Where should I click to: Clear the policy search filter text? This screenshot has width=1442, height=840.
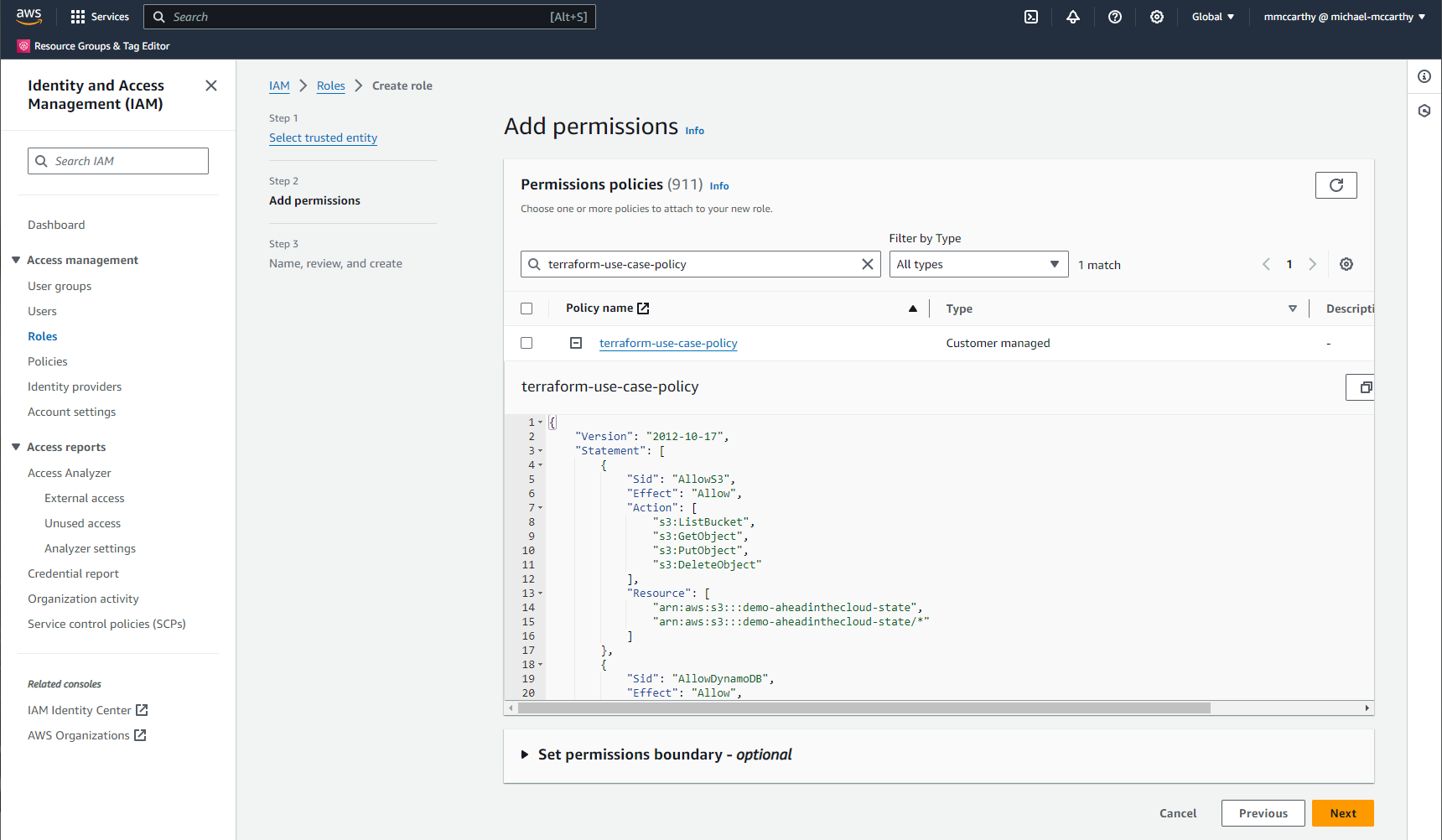pyautogui.click(x=868, y=264)
